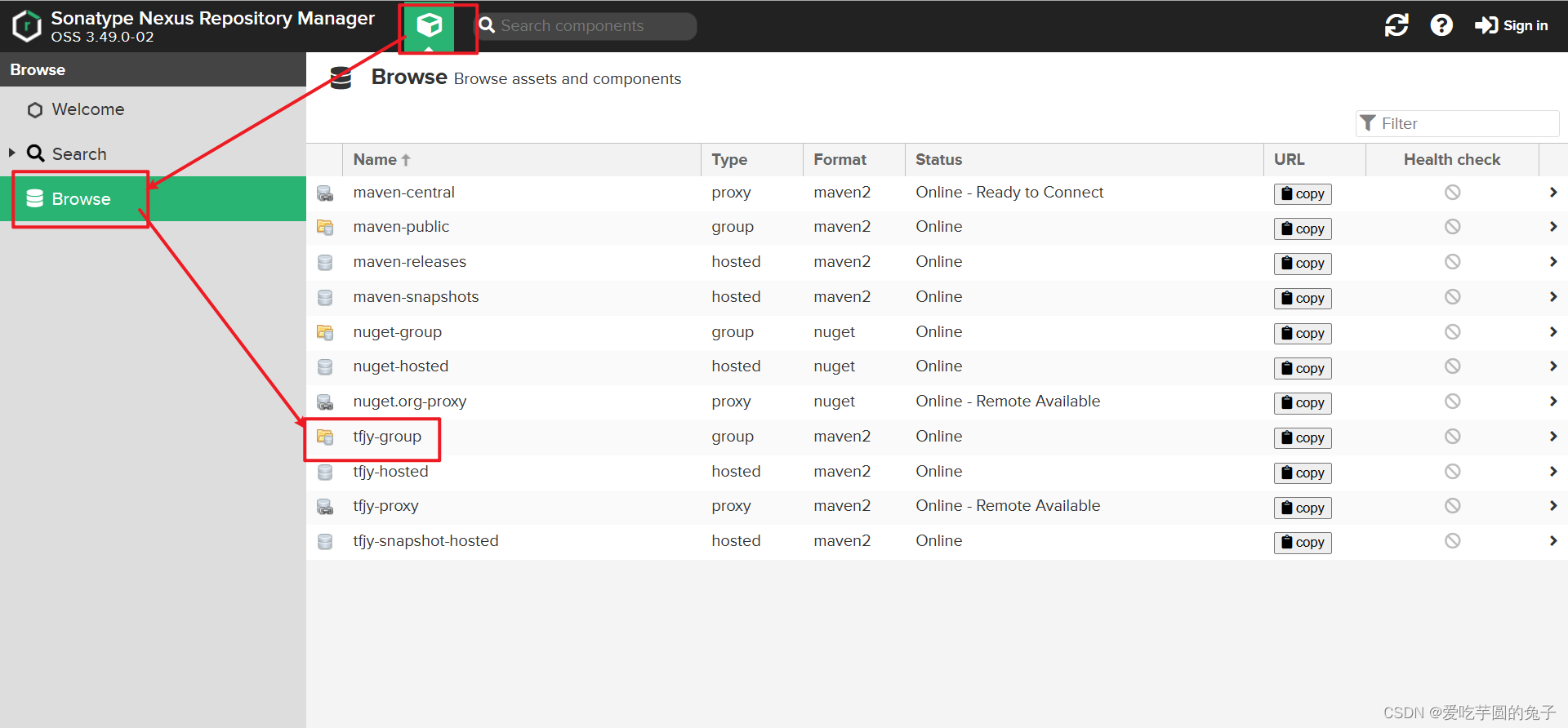Screen dimensions: 1568x728
Task: Click health check icon for tfjy-proxy
Action: 1452,506
